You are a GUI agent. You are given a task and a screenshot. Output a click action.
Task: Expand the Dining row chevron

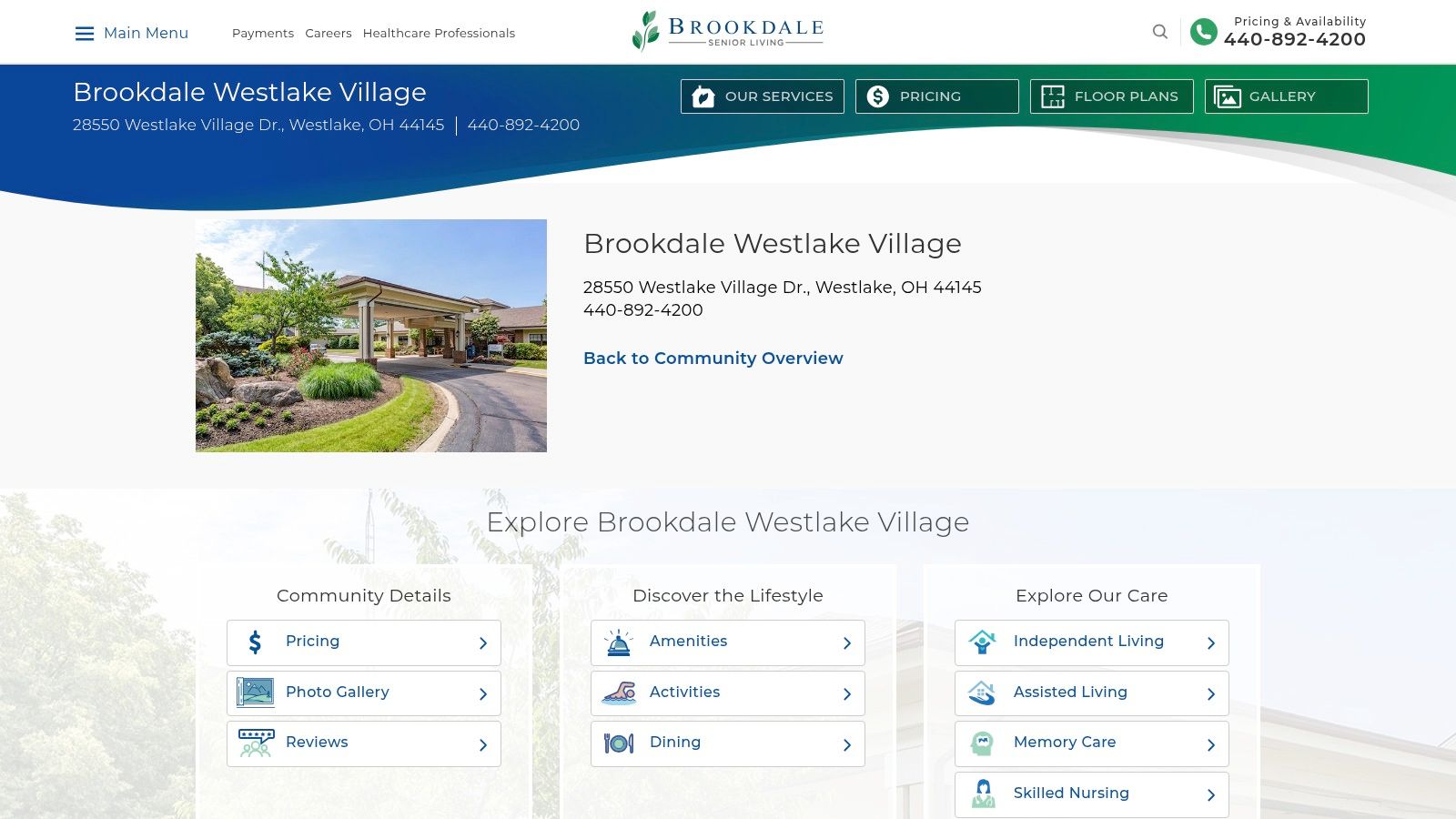coord(847,745)
